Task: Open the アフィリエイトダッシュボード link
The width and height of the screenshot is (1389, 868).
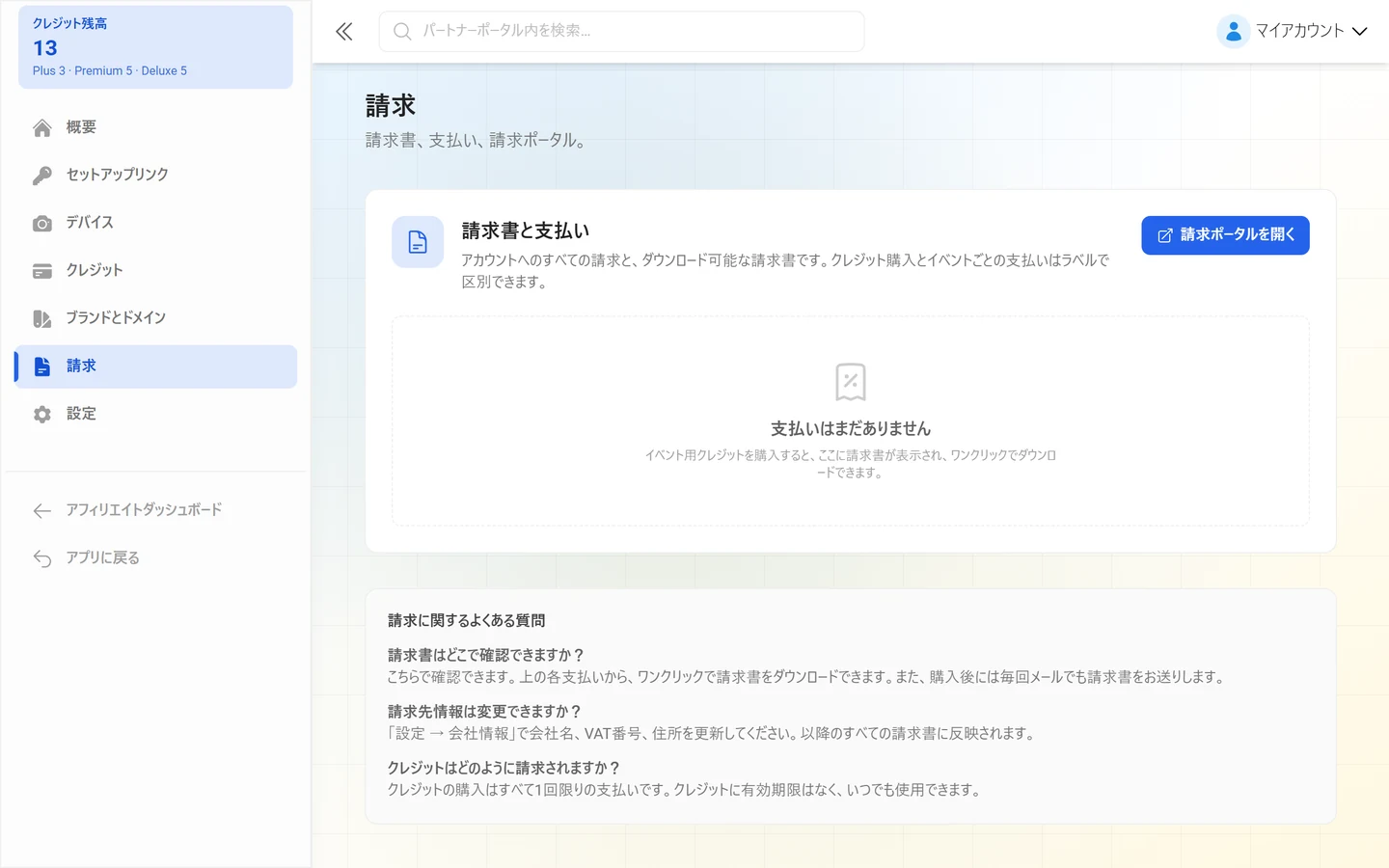Action: (155, 510)
